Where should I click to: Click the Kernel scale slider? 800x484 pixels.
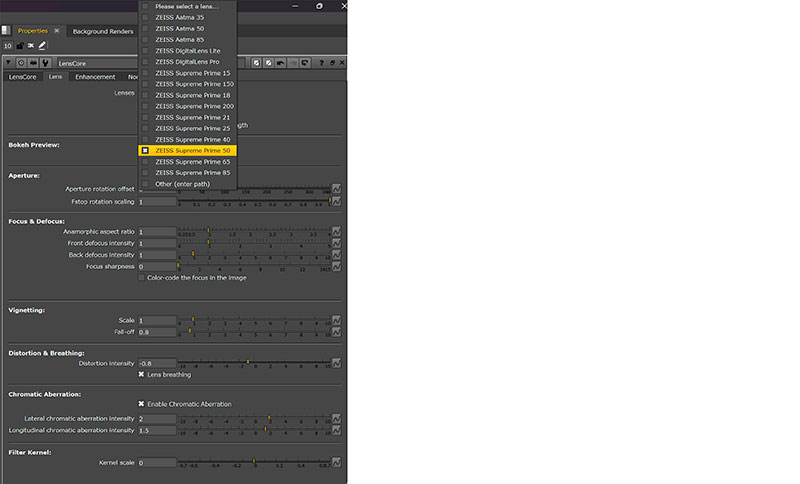(254, 463)
